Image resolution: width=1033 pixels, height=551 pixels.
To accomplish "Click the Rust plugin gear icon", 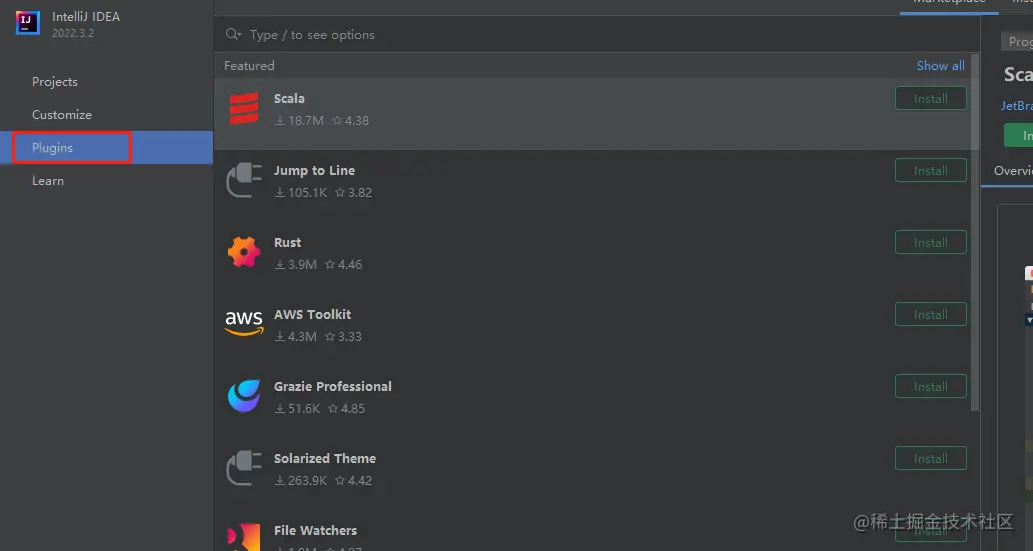I will tap(244, 252).
